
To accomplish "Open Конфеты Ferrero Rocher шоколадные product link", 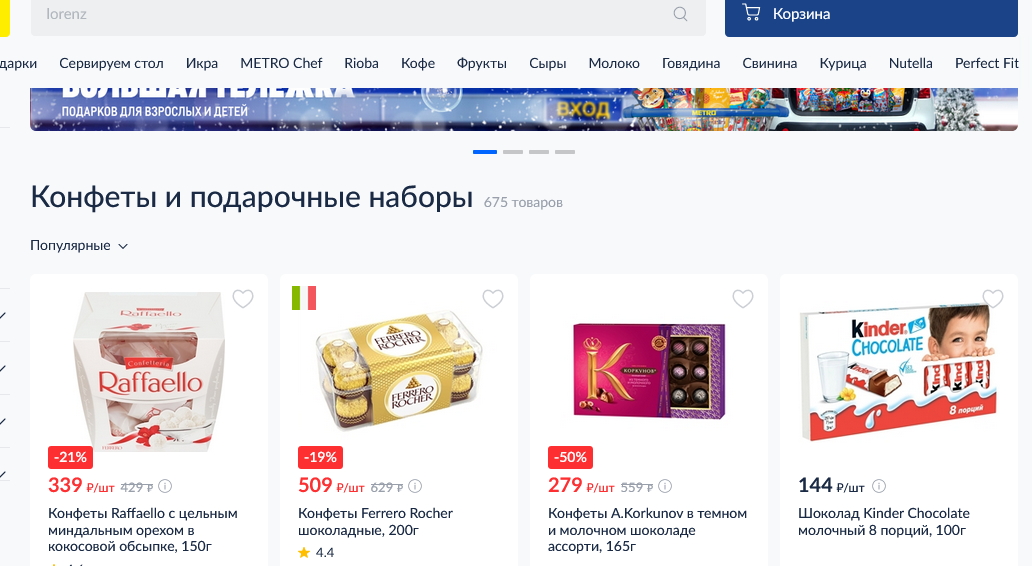I will (x=375, y=521).
